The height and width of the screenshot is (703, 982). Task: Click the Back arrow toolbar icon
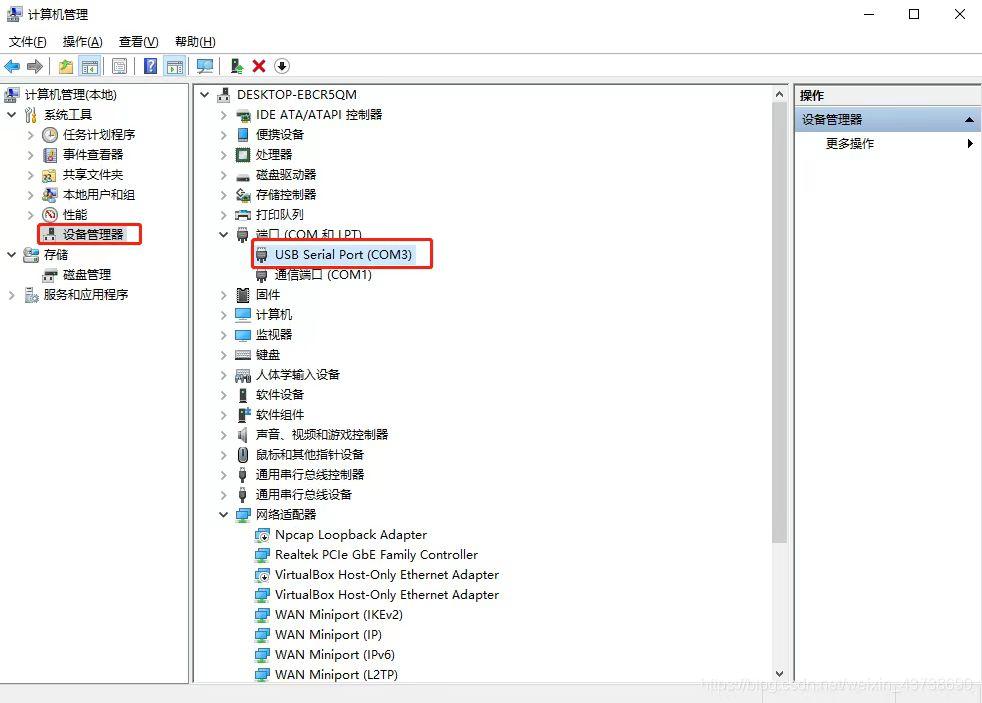click(x=12, y=66)
